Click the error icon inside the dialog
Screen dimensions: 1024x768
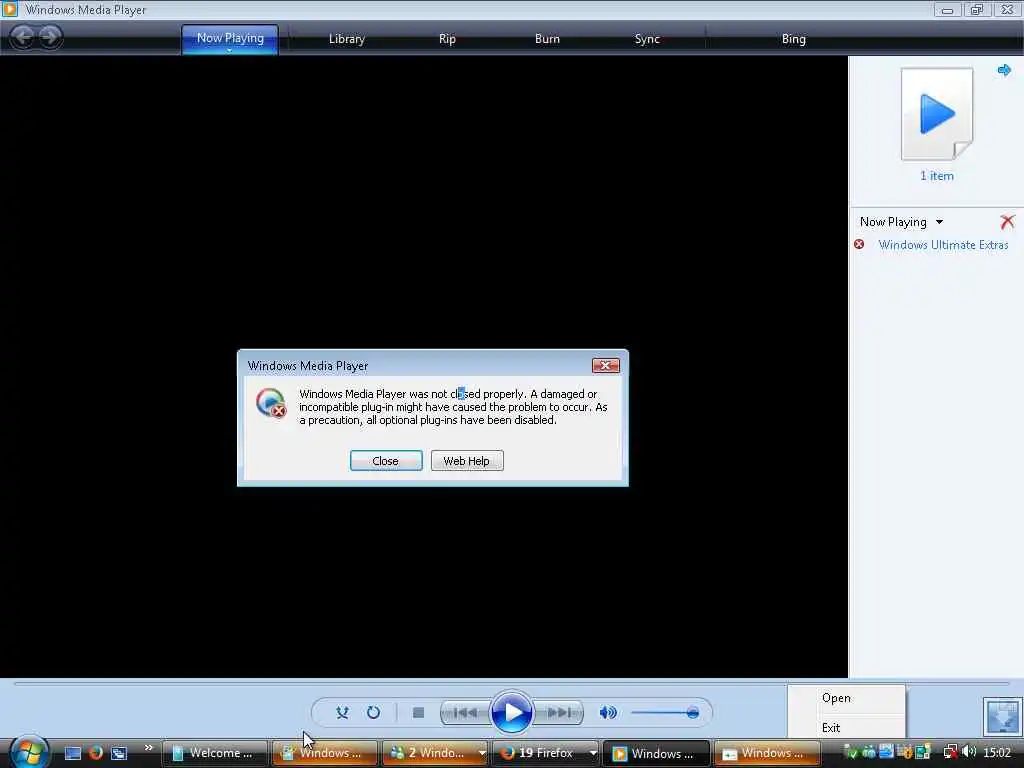pyautogui.click(x=271, y=403)
